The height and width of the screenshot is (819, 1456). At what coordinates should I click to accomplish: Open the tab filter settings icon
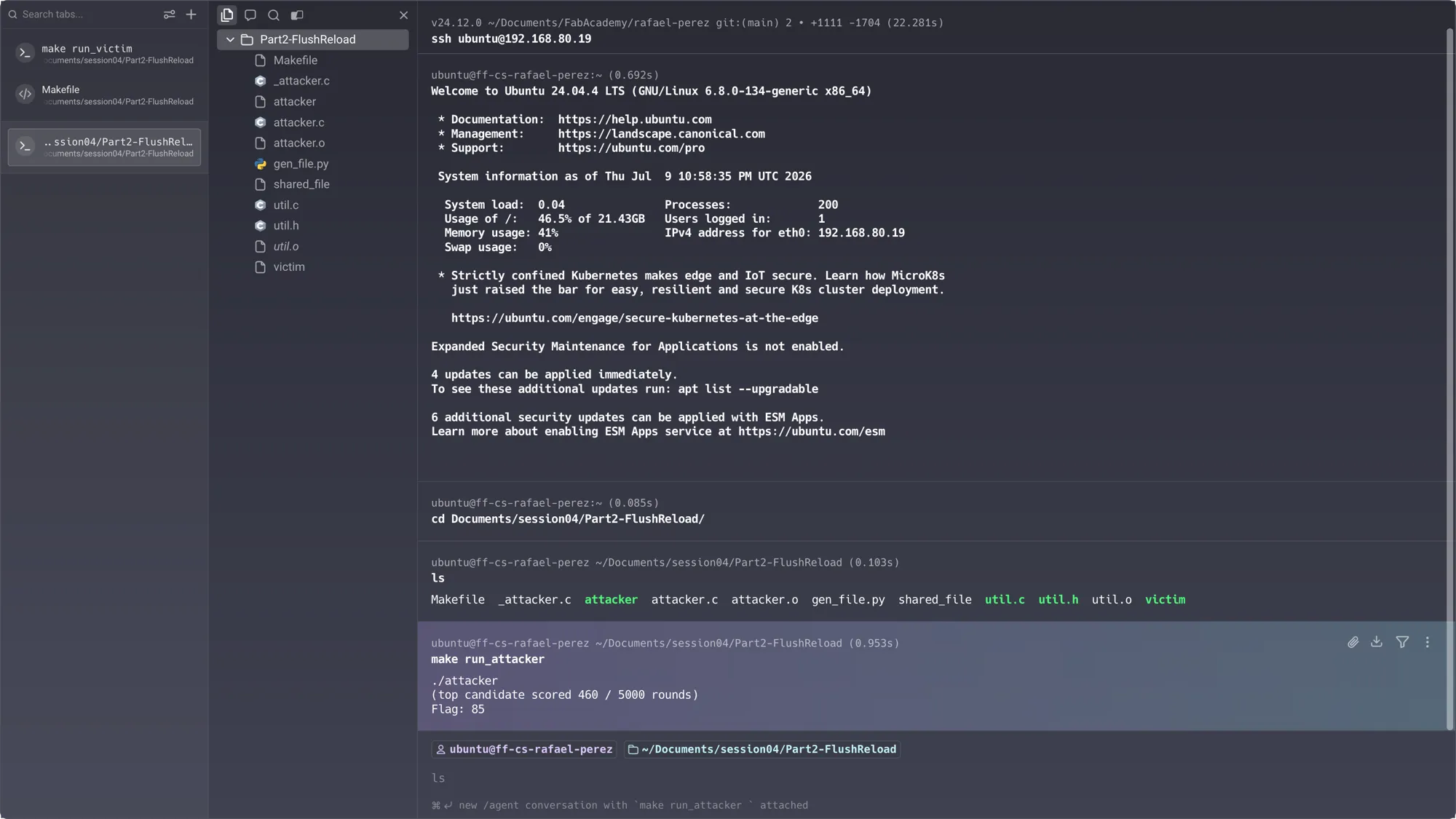[x=169, y=15]
